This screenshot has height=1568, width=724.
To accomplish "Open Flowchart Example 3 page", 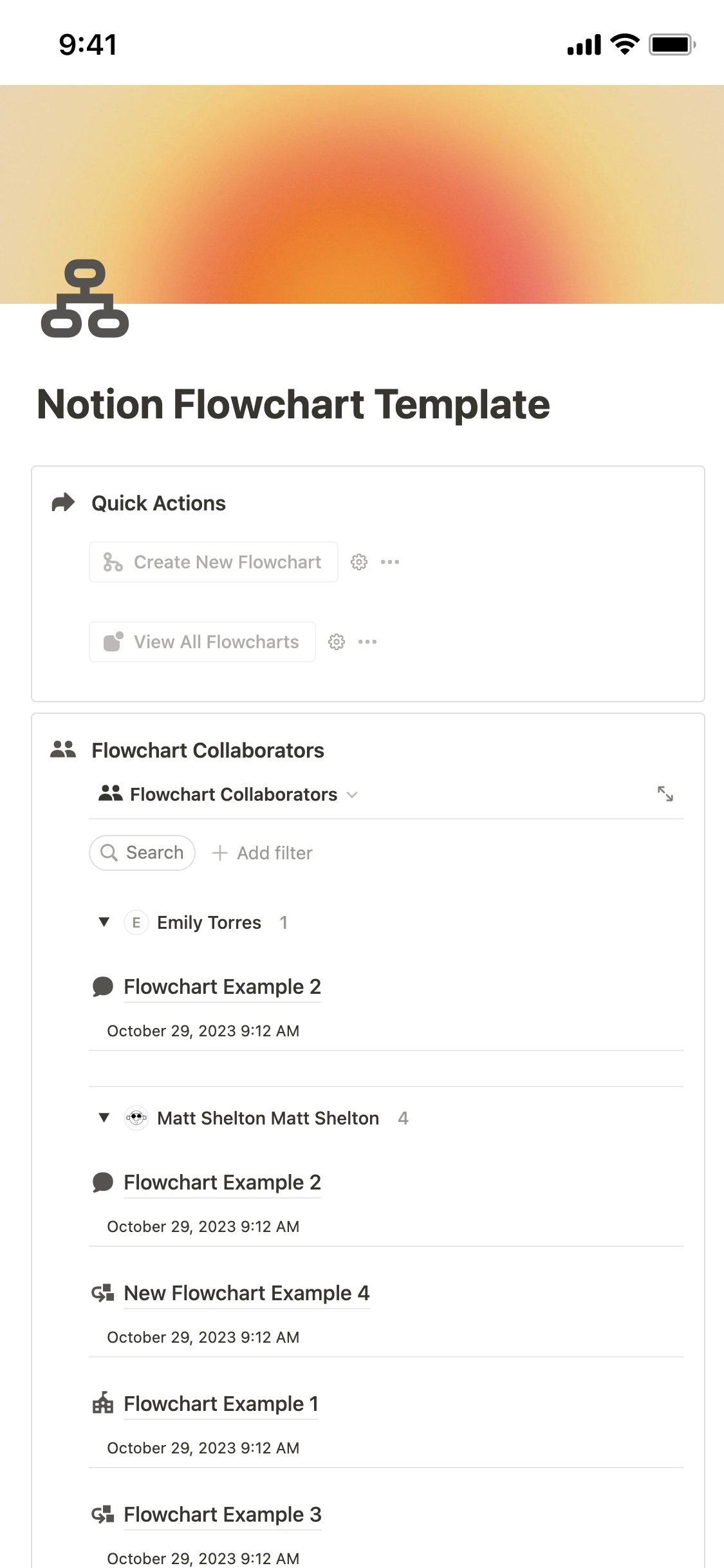I will point(223,1514).
